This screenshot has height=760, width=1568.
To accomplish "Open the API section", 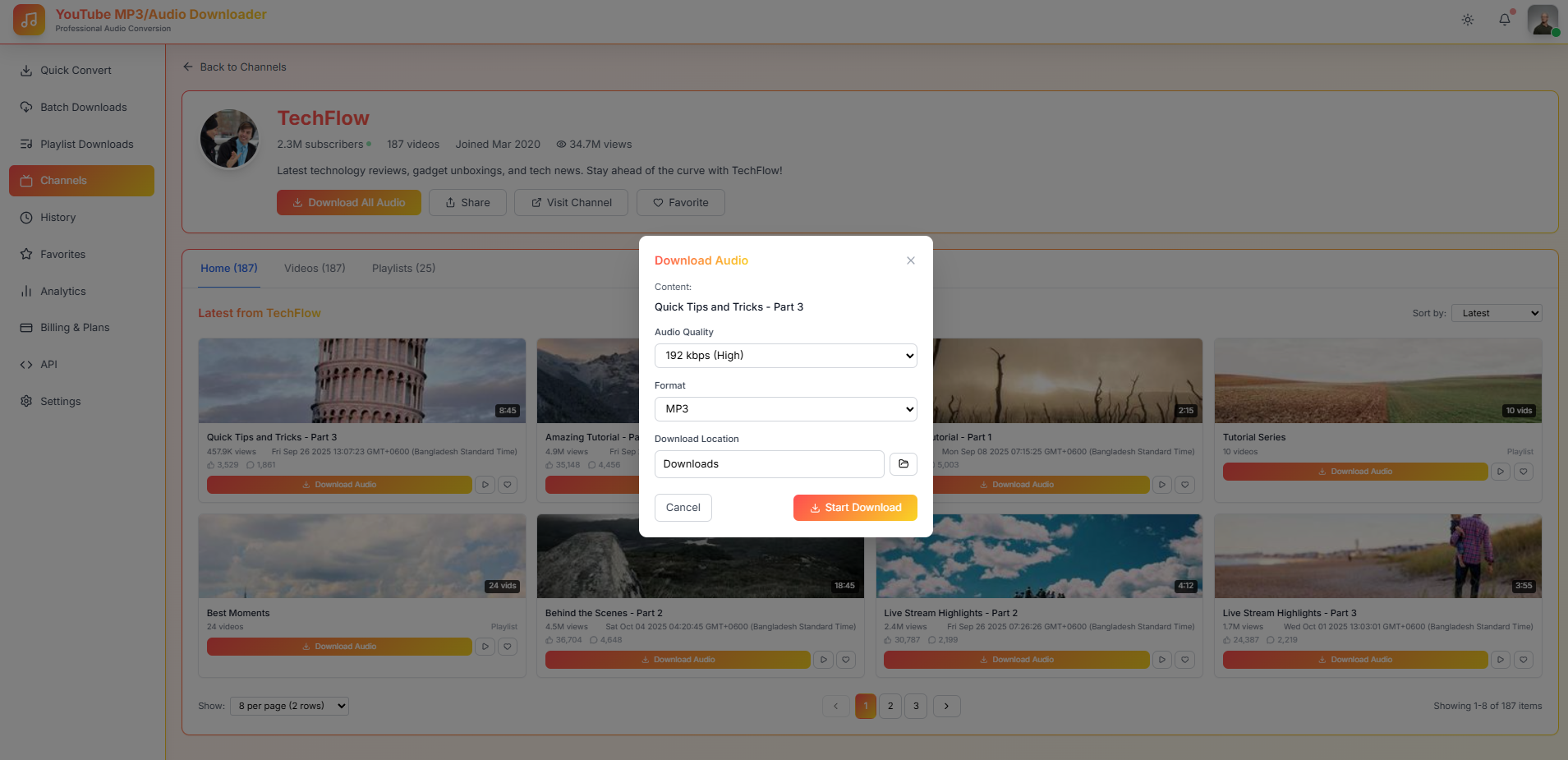I will (x=48, y=364).
